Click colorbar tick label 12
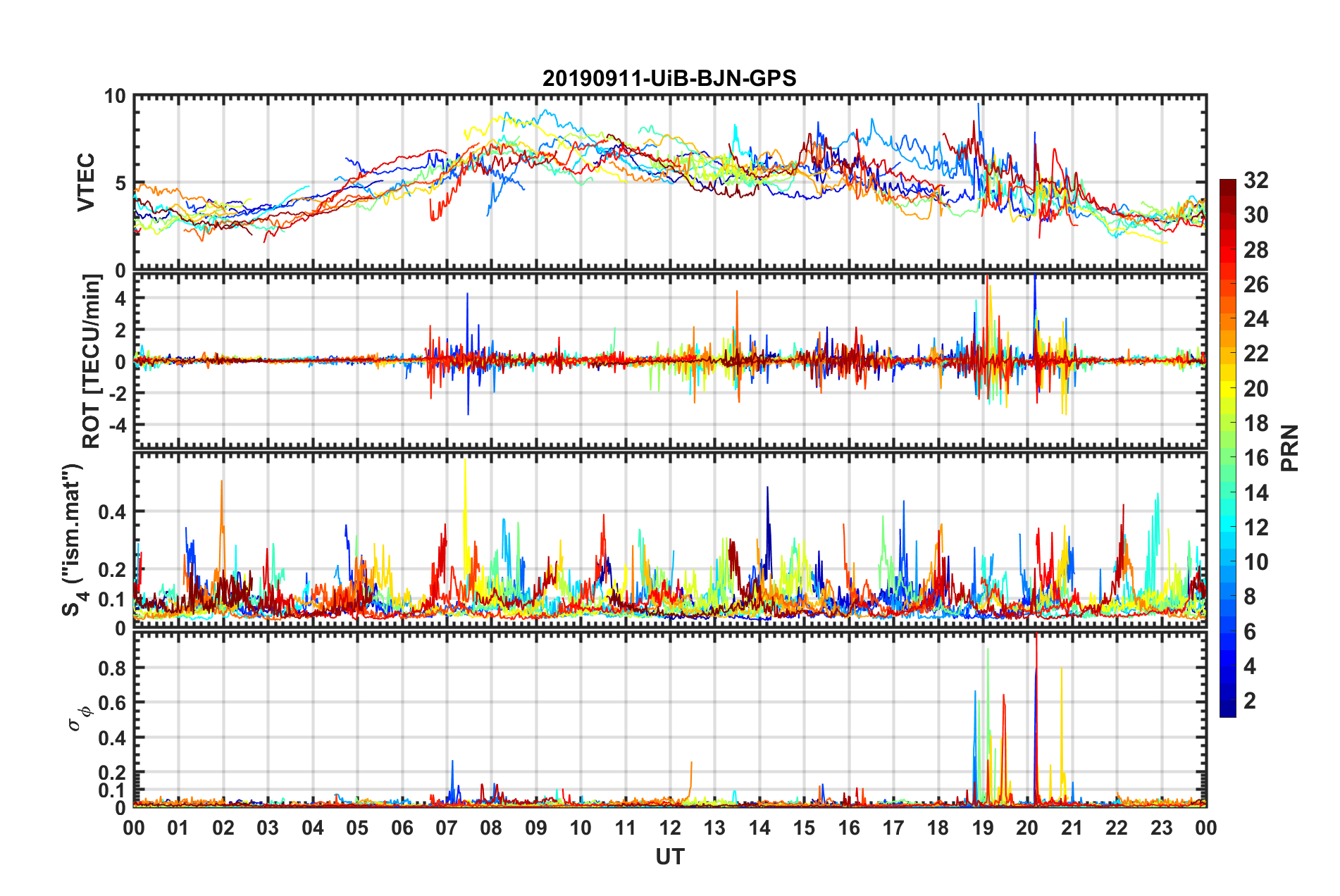This screenshot has width=1340, height=896. click(x=1256, y=527)
